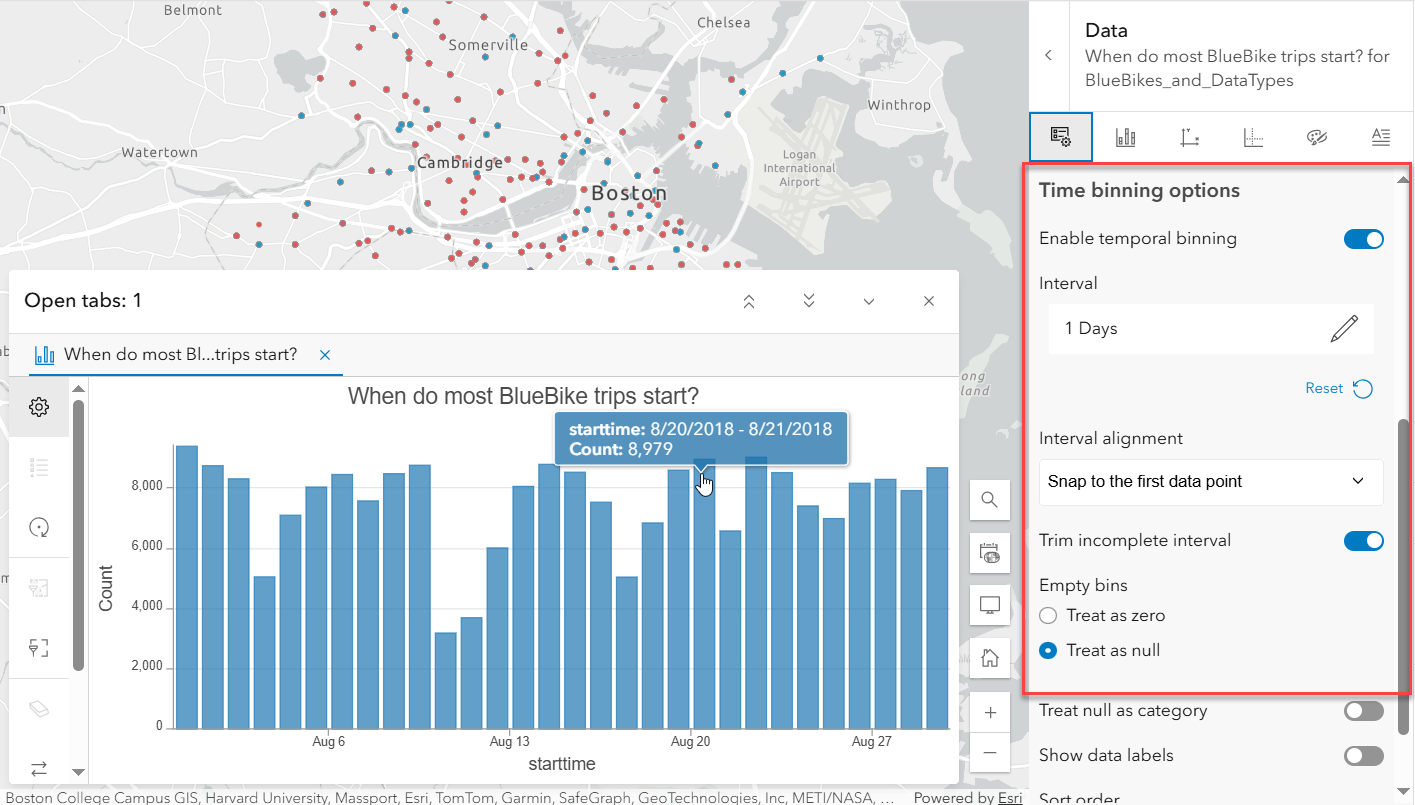Click the 'starttime' x-axis label
This screenshot has width=1415, height=805.
(x=562, y=764)
